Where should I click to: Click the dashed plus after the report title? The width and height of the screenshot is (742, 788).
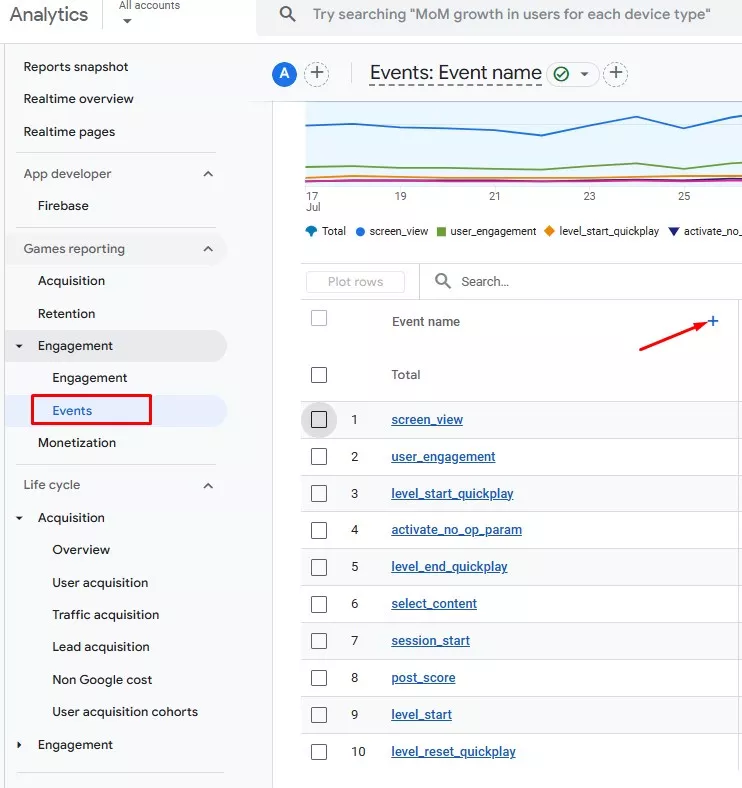click(x=616, y=73)
